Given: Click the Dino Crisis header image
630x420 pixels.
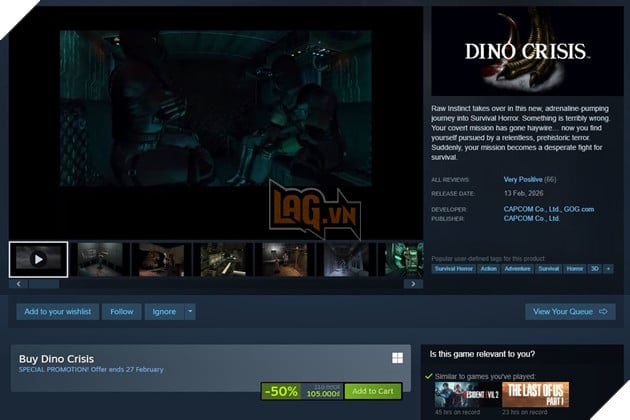Looking at the screenshot, I should pos(527,51).
